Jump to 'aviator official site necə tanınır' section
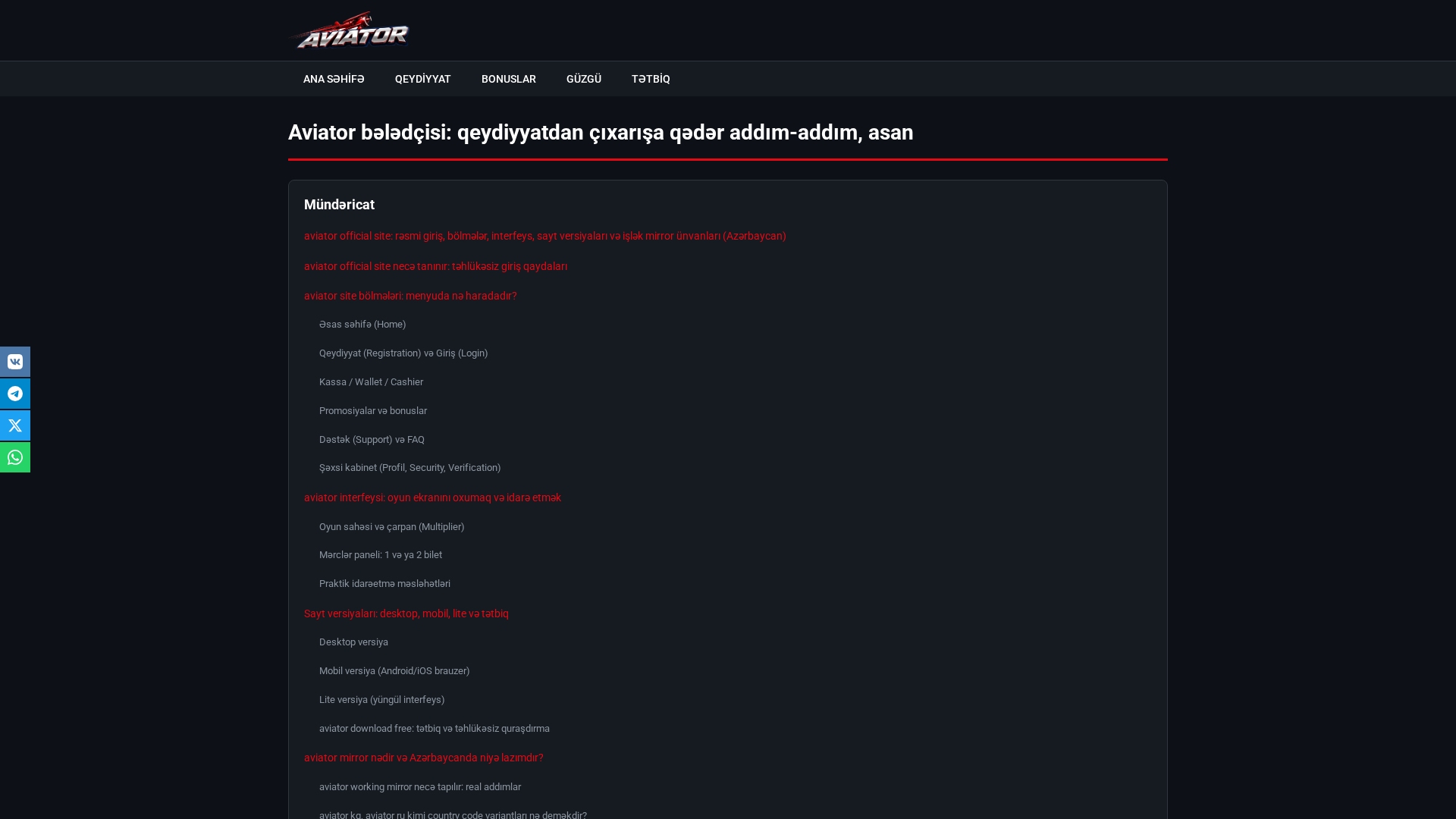1456x819 pixels. point(436,266)
